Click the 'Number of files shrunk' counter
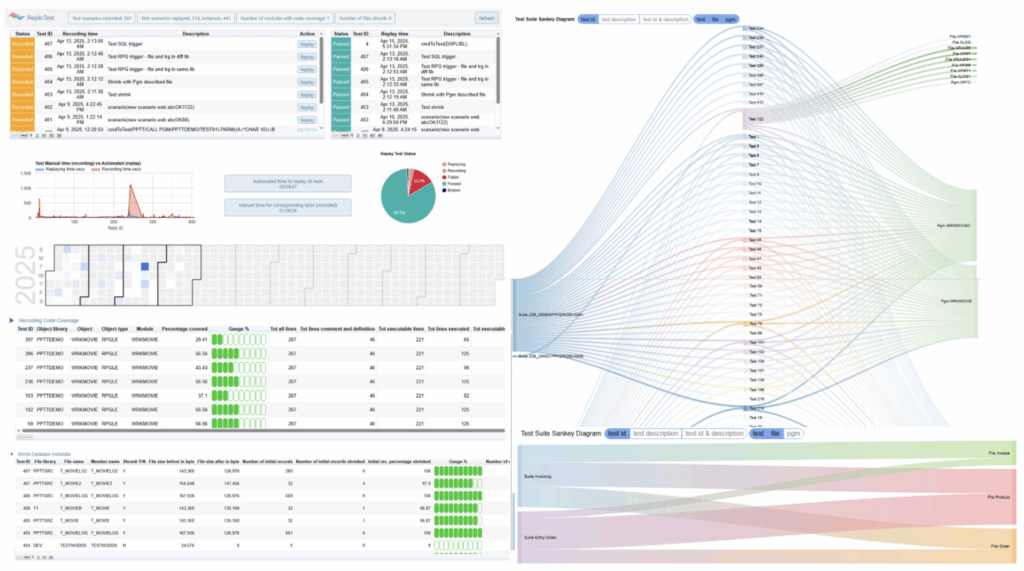Viewport: 1024px width, 571px height. click(365, 18)
